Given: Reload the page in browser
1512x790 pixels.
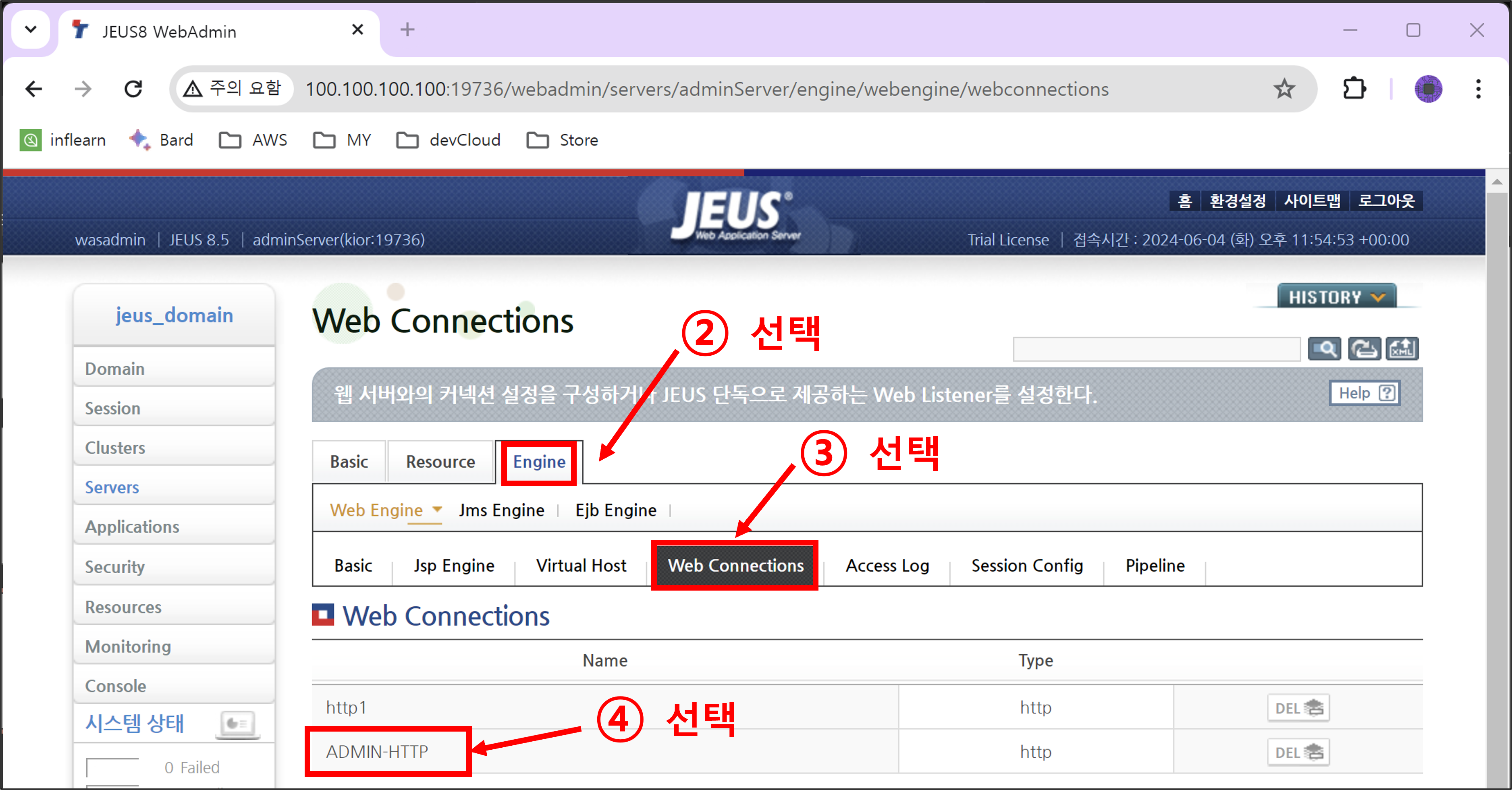Looking at the screenshot, I should [134, 89].
